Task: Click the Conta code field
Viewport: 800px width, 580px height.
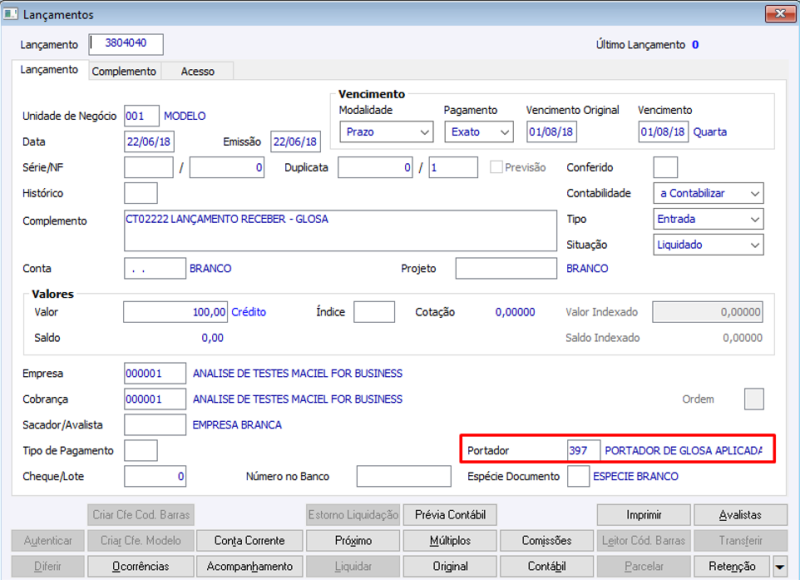Action: 155,268
